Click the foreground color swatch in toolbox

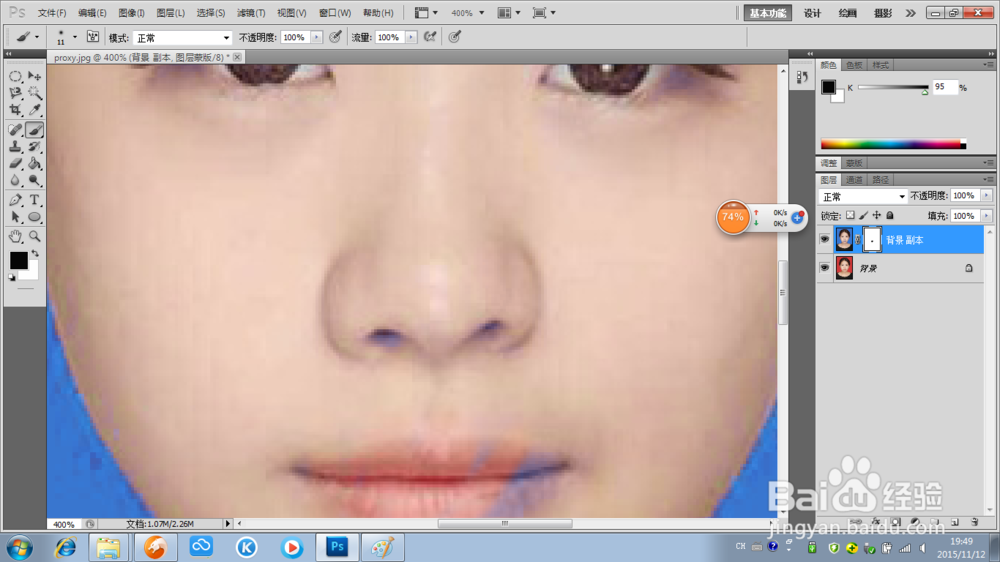[x=18, y=260]
